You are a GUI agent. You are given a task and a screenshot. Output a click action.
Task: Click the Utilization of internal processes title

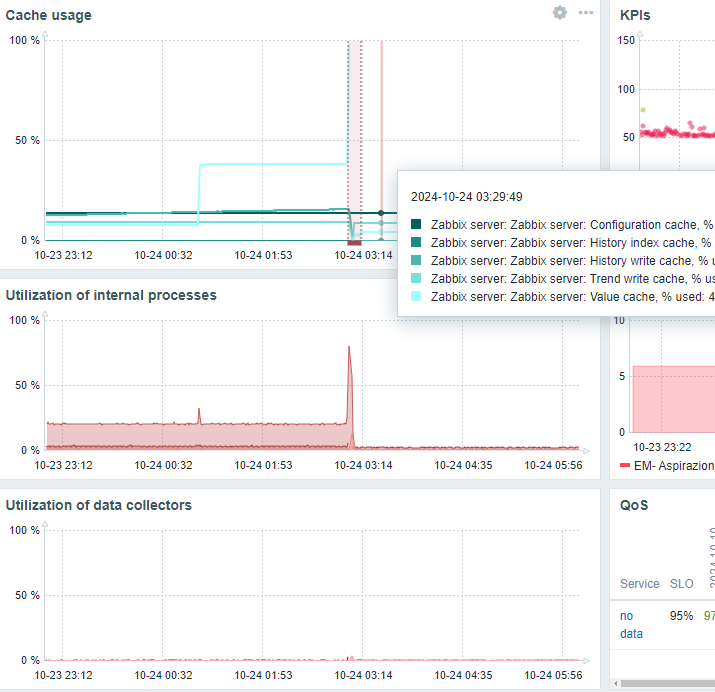111,295
